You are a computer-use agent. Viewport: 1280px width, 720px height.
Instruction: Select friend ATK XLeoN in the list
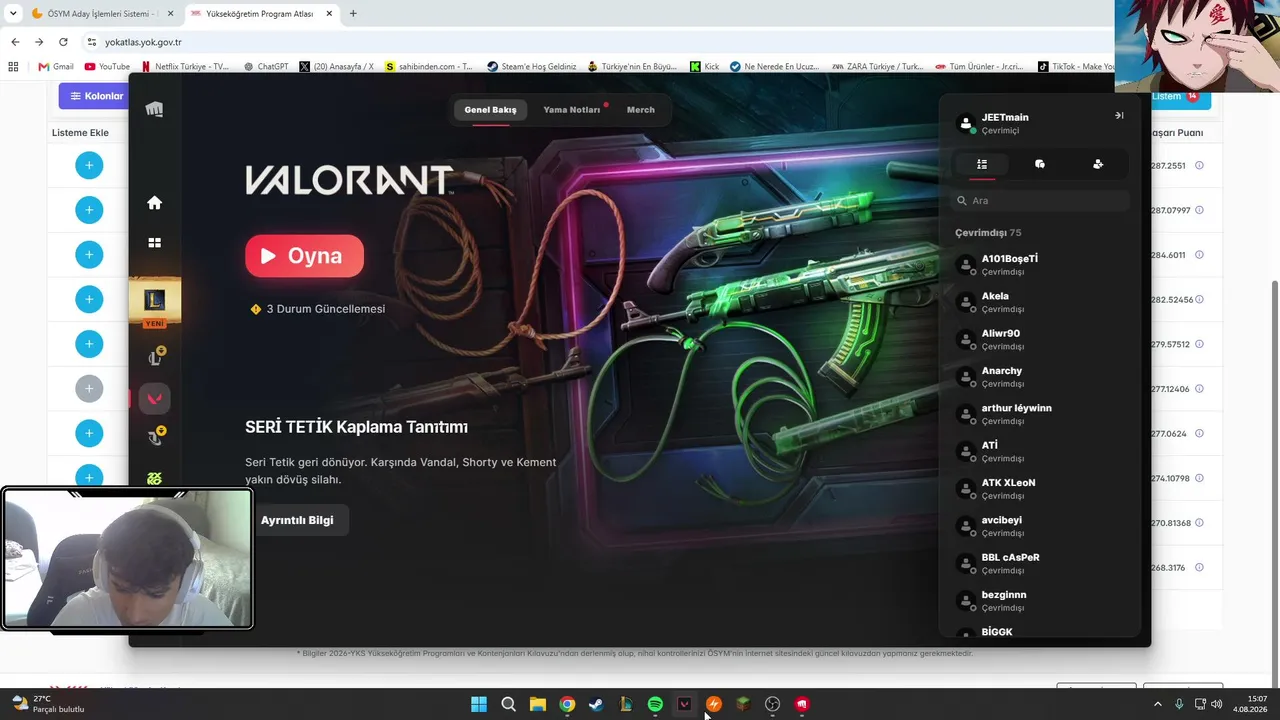[1040, 489]
